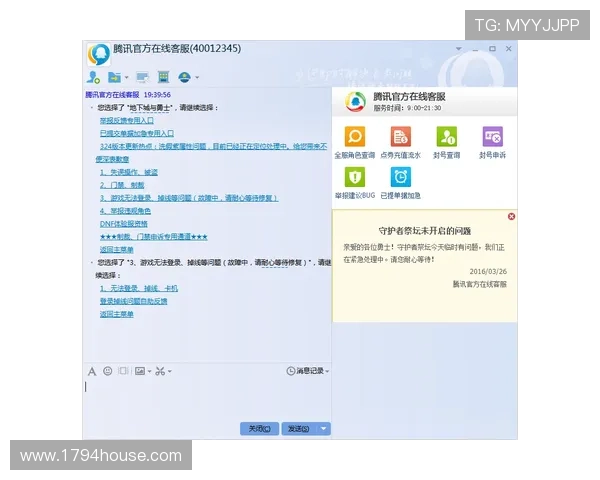Click the police cap report icon
This screenshot has width=600, height=480.
184,77
